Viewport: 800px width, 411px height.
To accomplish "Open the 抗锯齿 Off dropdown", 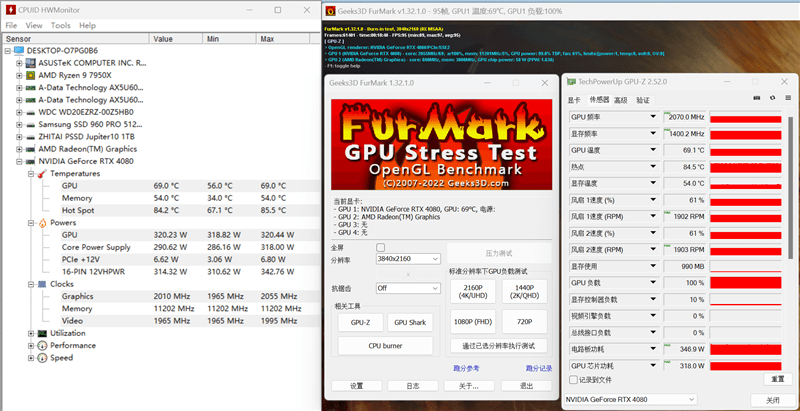I will pos(408,288).
